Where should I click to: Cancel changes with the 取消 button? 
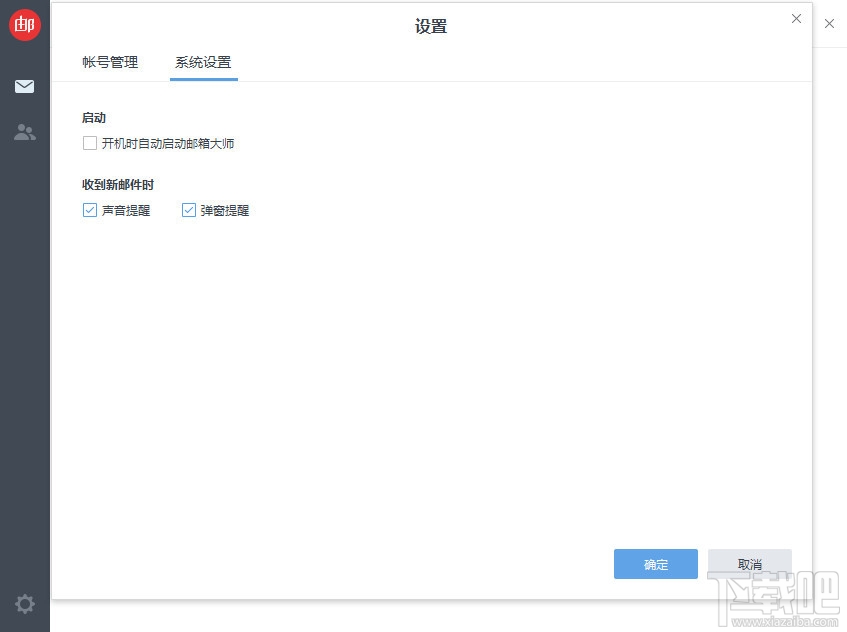(x=749, y=564)
